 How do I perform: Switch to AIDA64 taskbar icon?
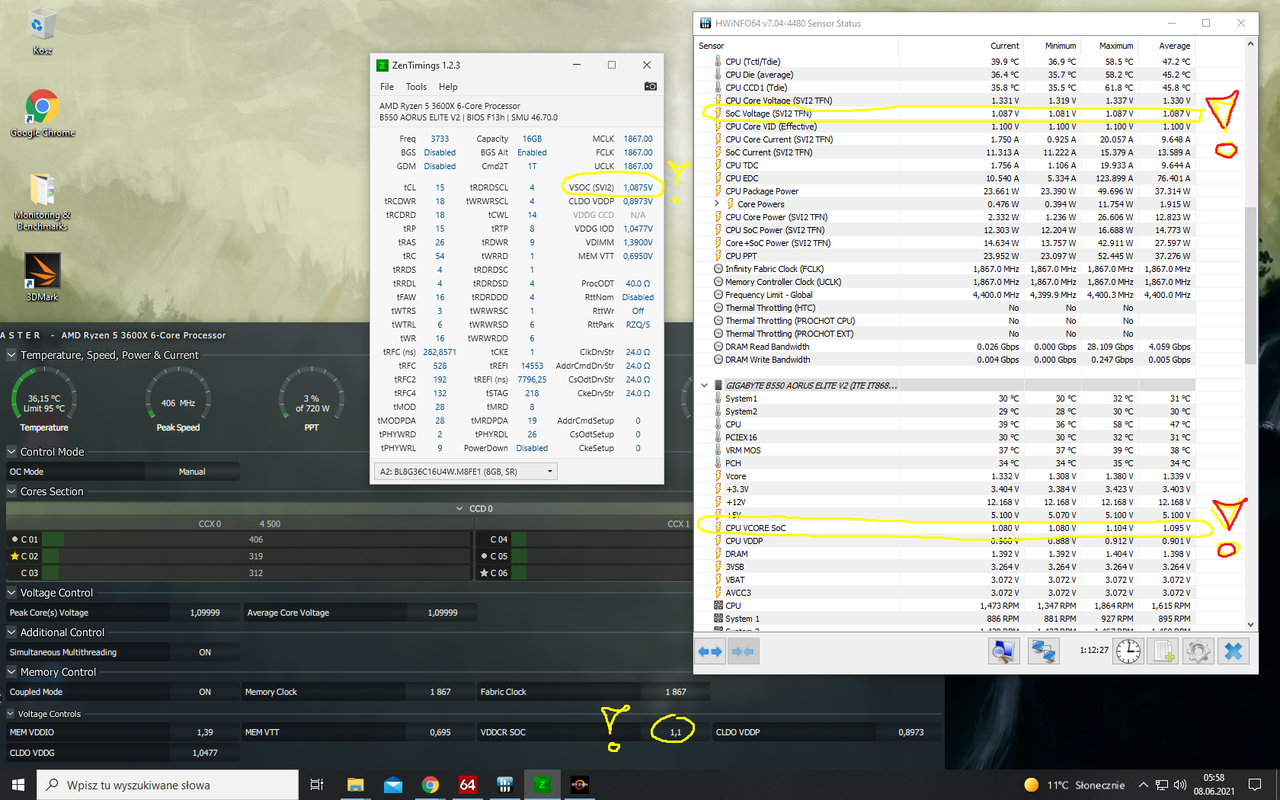[467, 785]
